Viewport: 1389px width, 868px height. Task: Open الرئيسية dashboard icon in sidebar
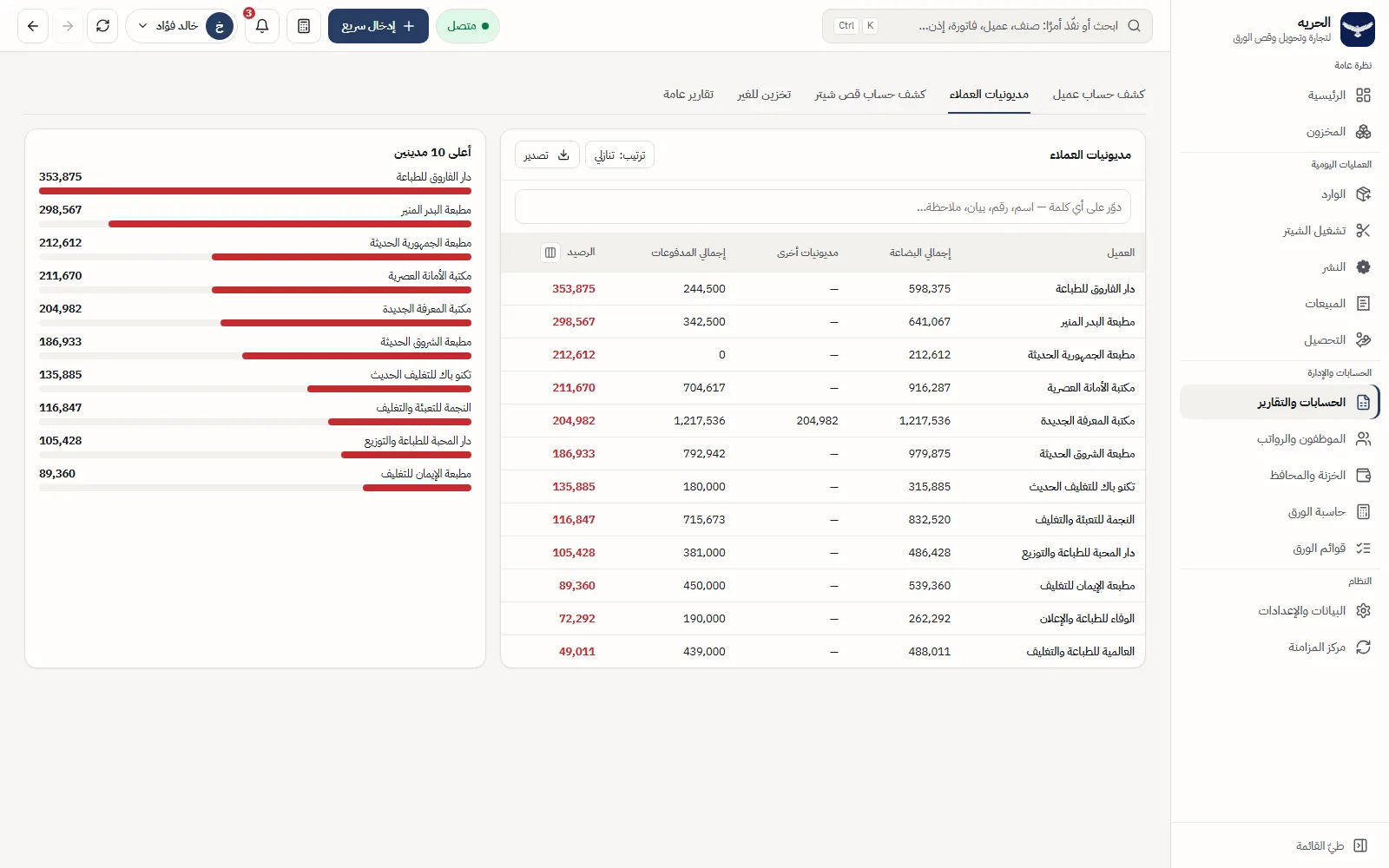[1363, 95]
